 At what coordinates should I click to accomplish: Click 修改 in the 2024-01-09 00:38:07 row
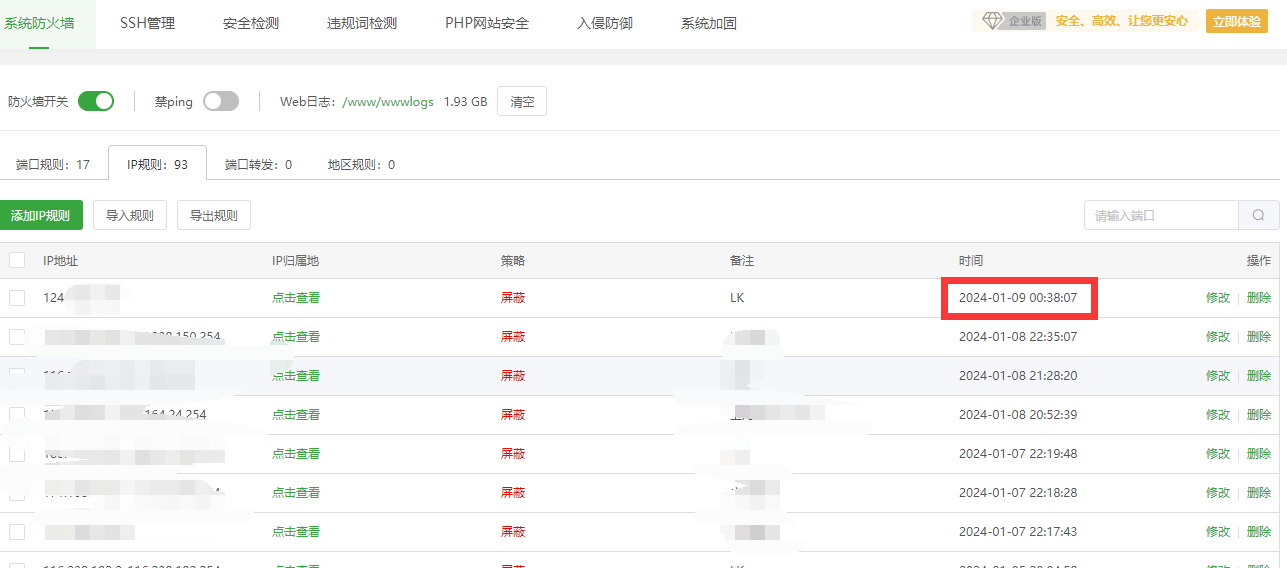1218,298
